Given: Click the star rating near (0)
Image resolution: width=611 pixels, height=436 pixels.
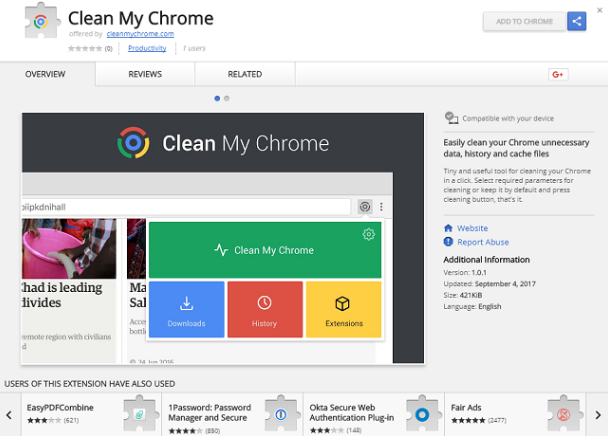Looking at the screenshot, I should pyautogui.click(x=85, y=48).
